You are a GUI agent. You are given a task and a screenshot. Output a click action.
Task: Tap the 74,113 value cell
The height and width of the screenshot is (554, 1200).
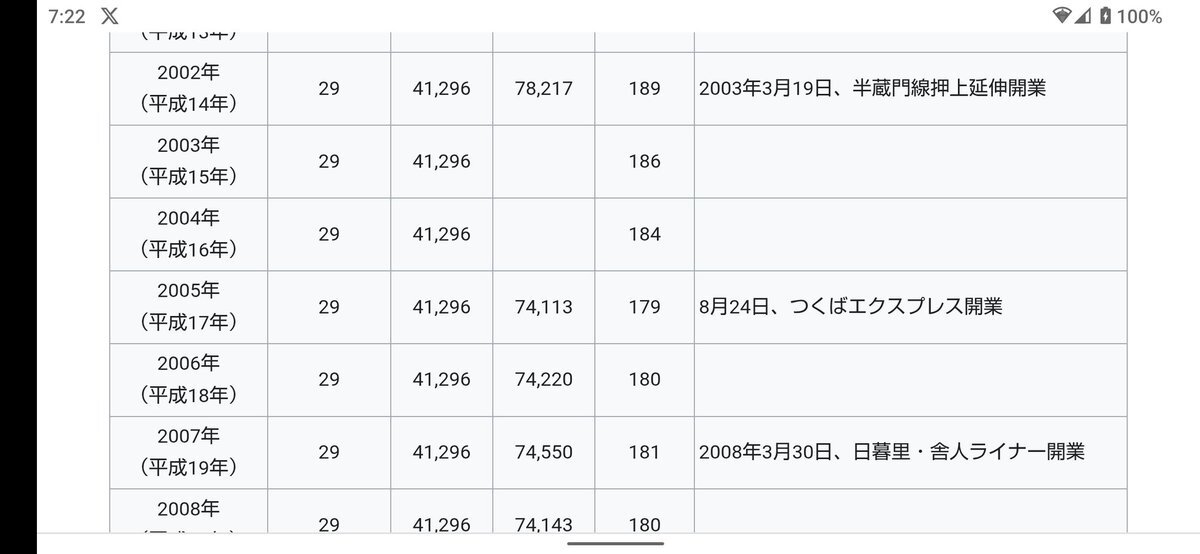544,307
